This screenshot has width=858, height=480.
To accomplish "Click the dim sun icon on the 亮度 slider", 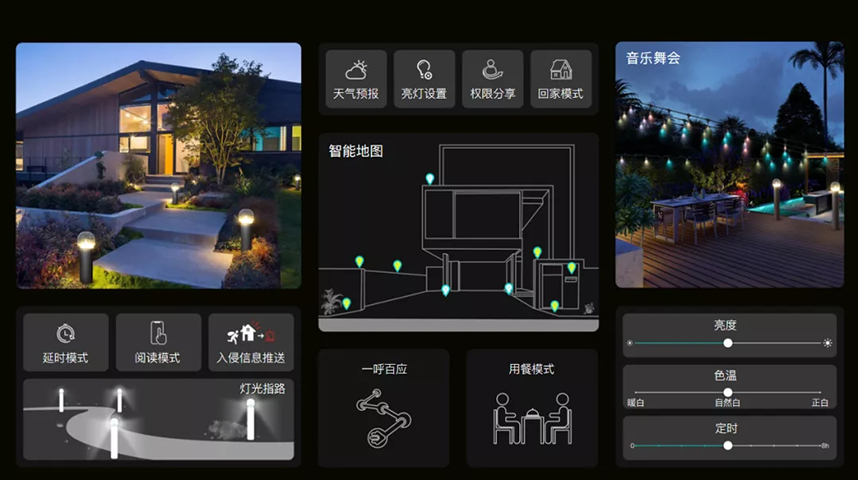I will 630,343.
